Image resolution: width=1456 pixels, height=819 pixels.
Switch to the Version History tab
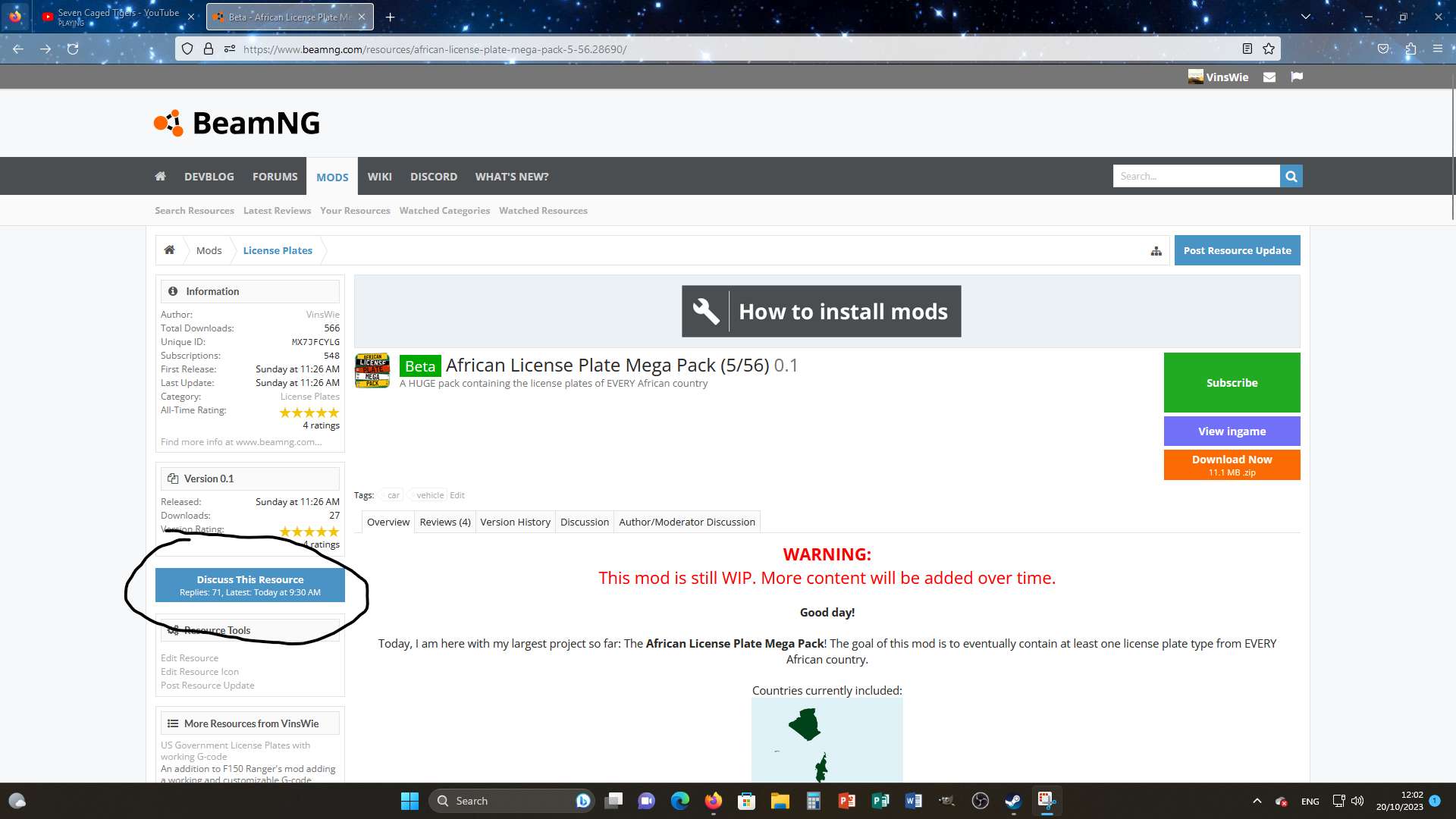click(x=515, y=522)
